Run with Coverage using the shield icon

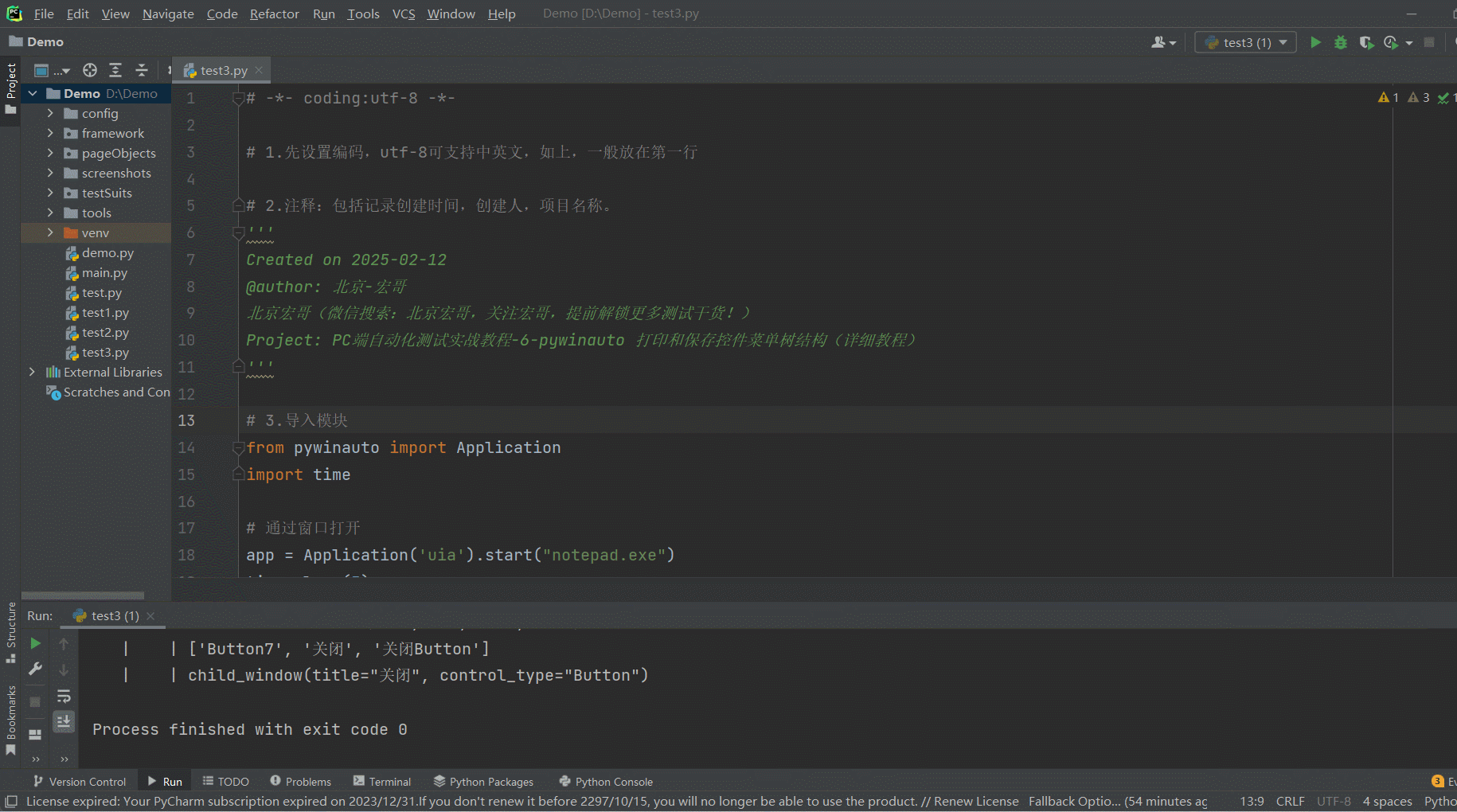(x=1366, y=42)
